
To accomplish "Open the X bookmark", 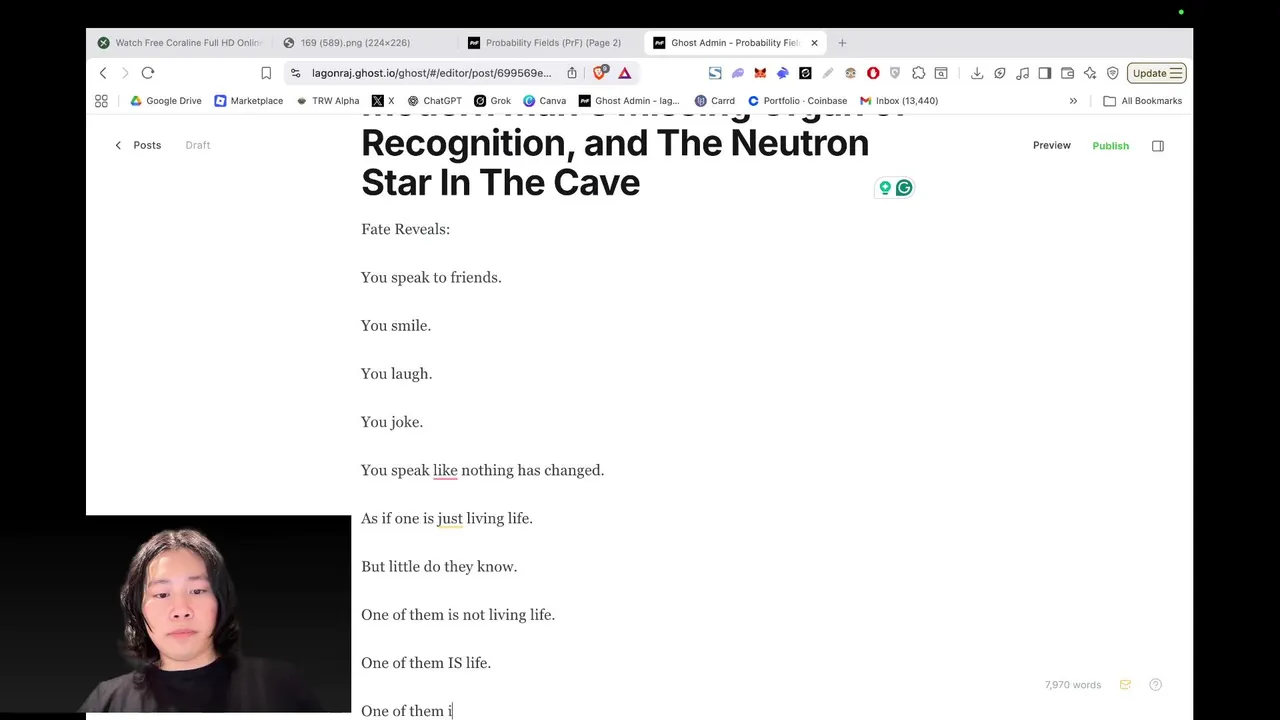I will pyautogui.click(x=383, y=101).
